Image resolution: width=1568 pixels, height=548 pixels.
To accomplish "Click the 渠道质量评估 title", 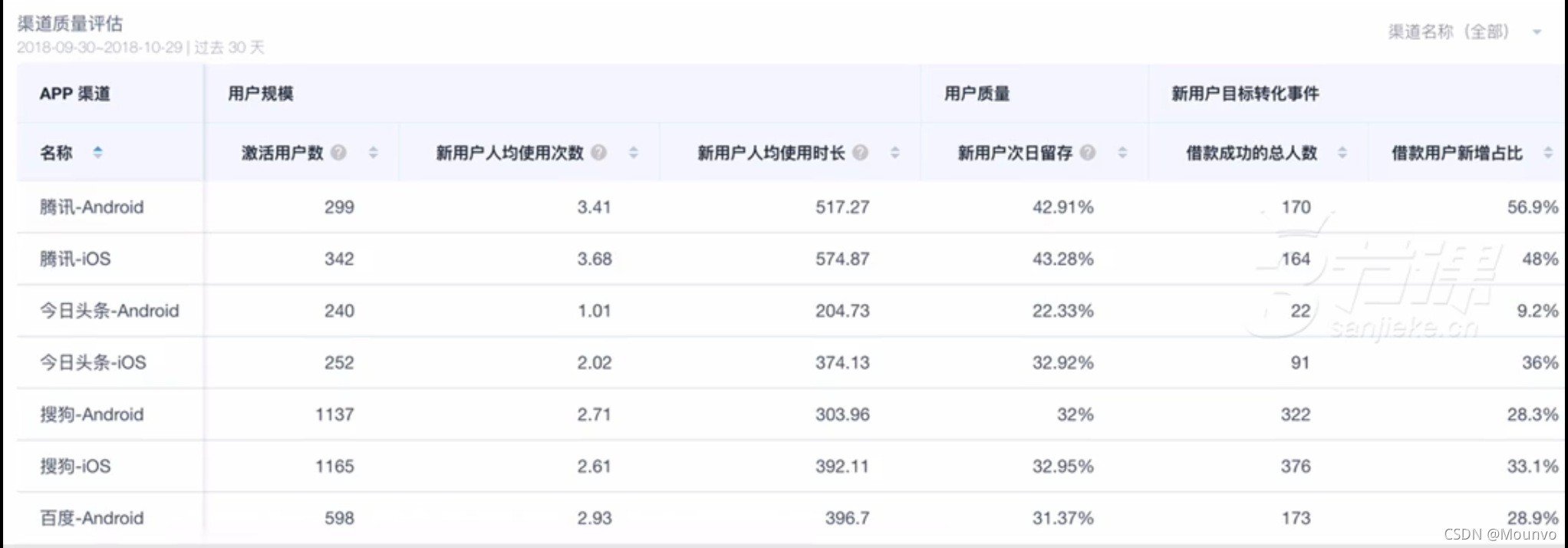I will pos(69,24).
